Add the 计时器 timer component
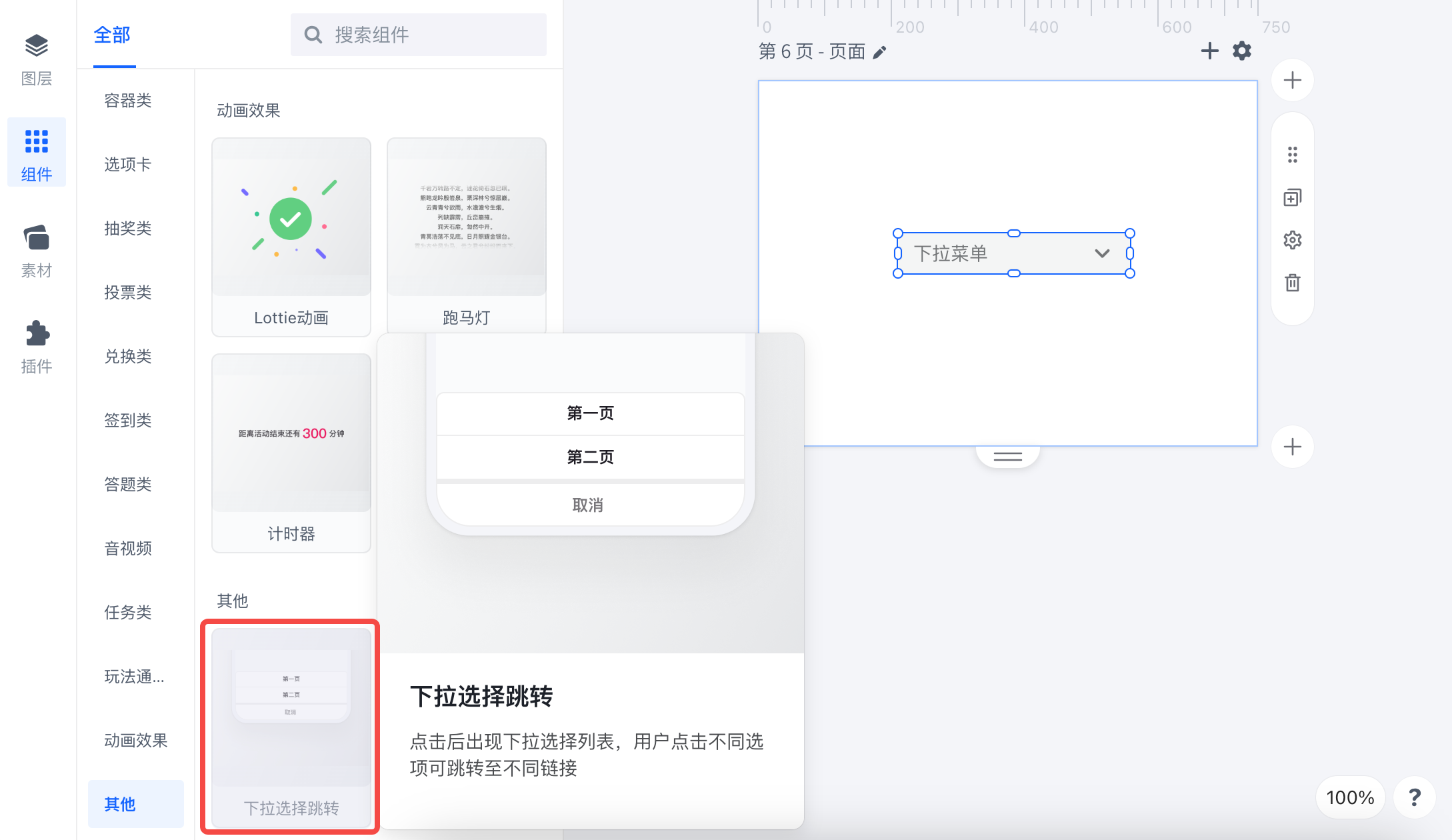The image size is (1452, 840). 291,453
